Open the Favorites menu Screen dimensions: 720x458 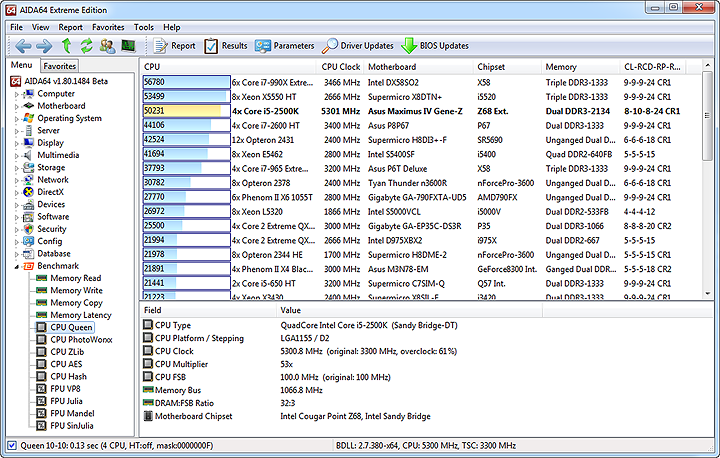pos(108,27)
